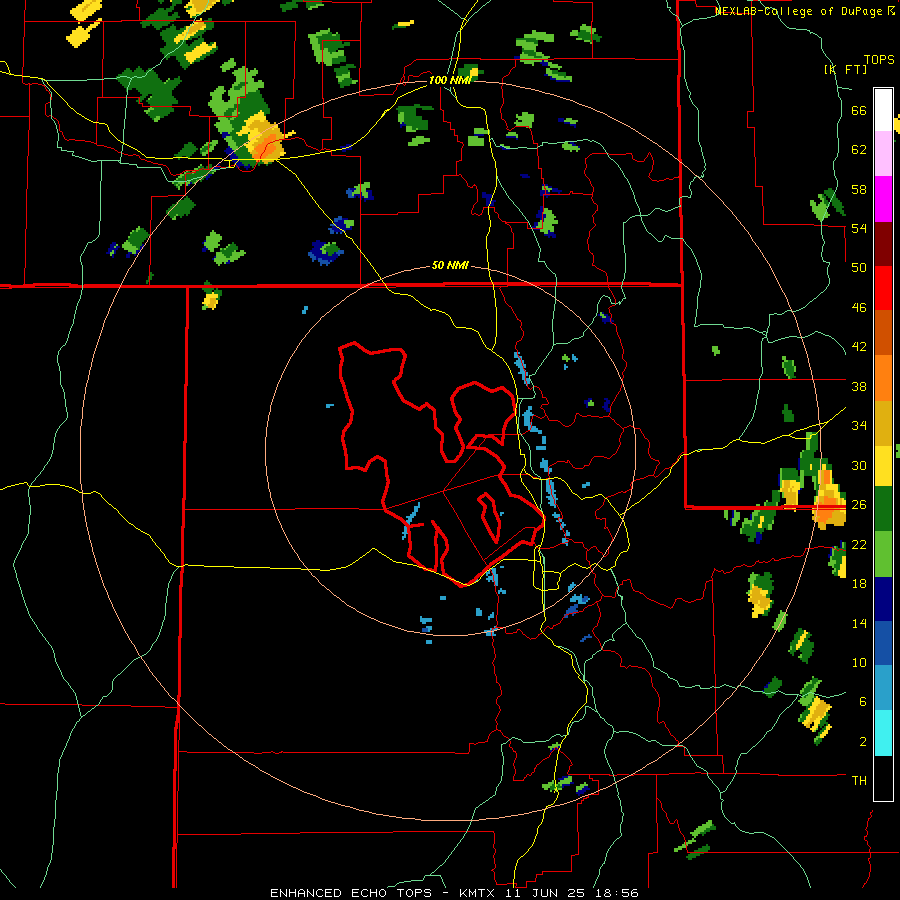Select the '42' scale label
The height and width of the screenshot is (900, 900).
click(x=859, y=347)
